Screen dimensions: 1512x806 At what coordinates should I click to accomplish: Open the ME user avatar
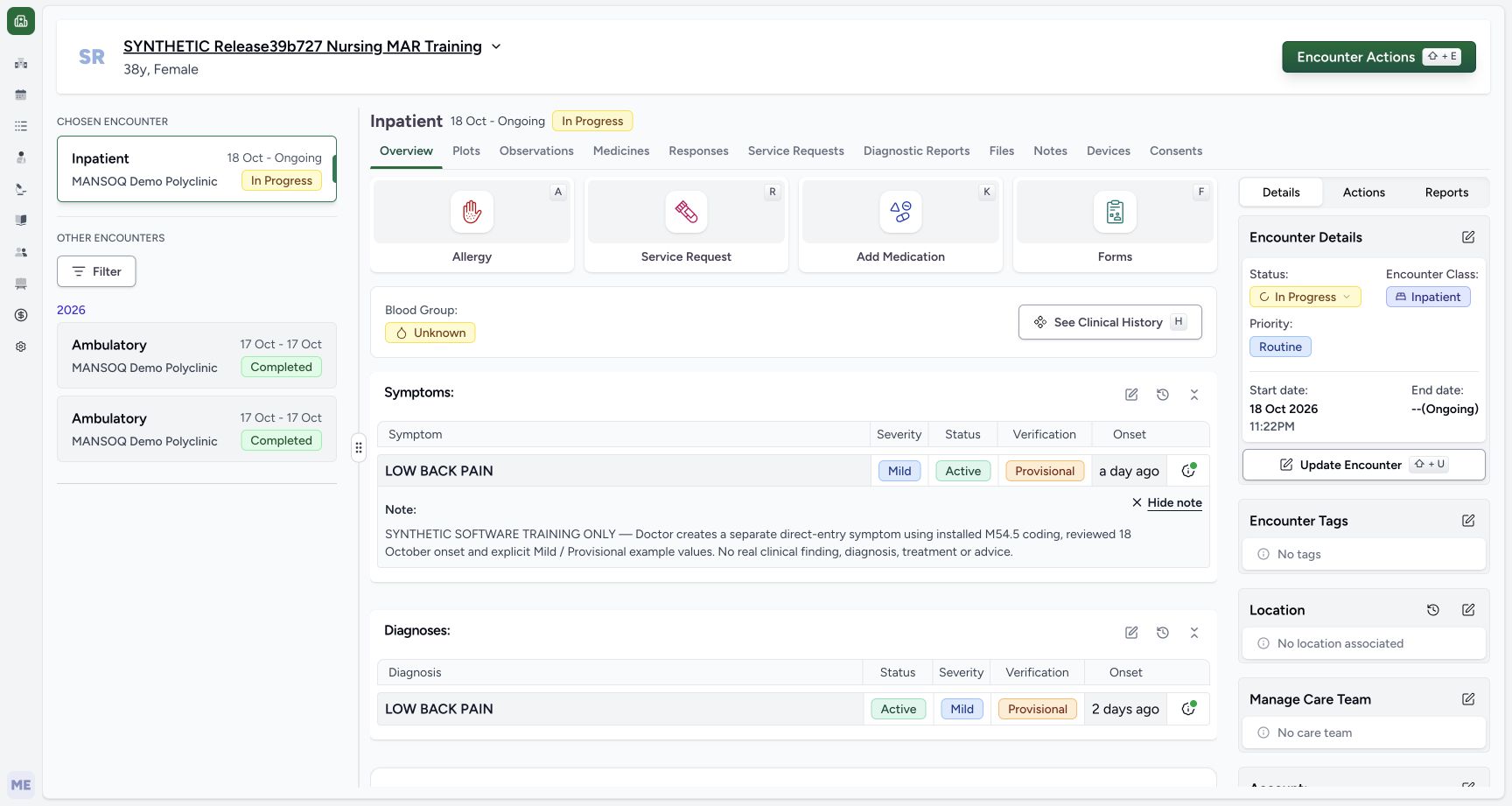pyautogui.click(x=21, y=785)
